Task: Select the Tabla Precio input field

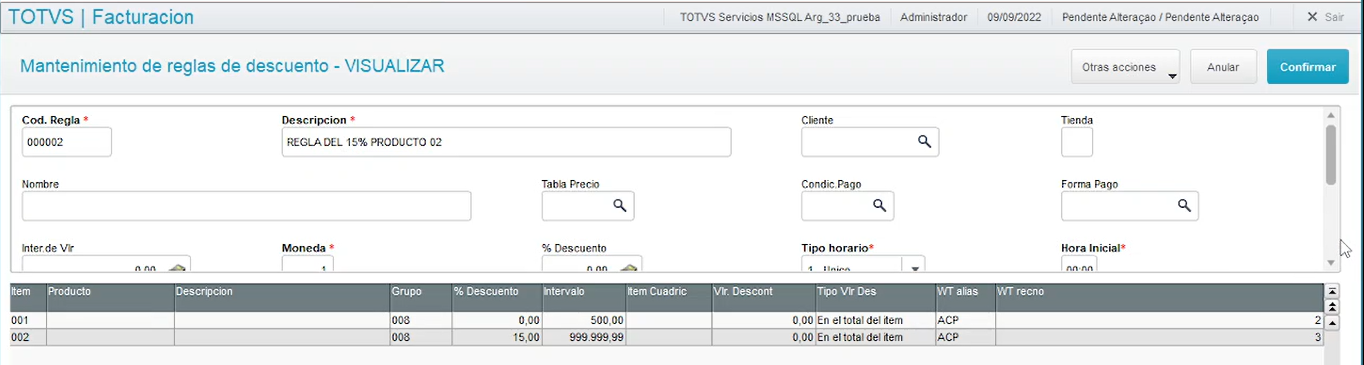Action: click(x=588, y=206)
